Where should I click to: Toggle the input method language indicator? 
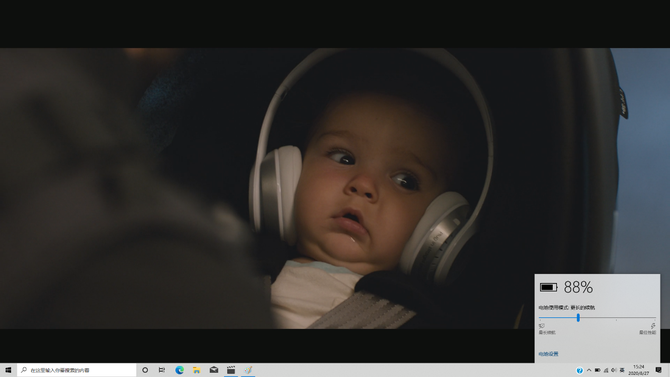622,370
